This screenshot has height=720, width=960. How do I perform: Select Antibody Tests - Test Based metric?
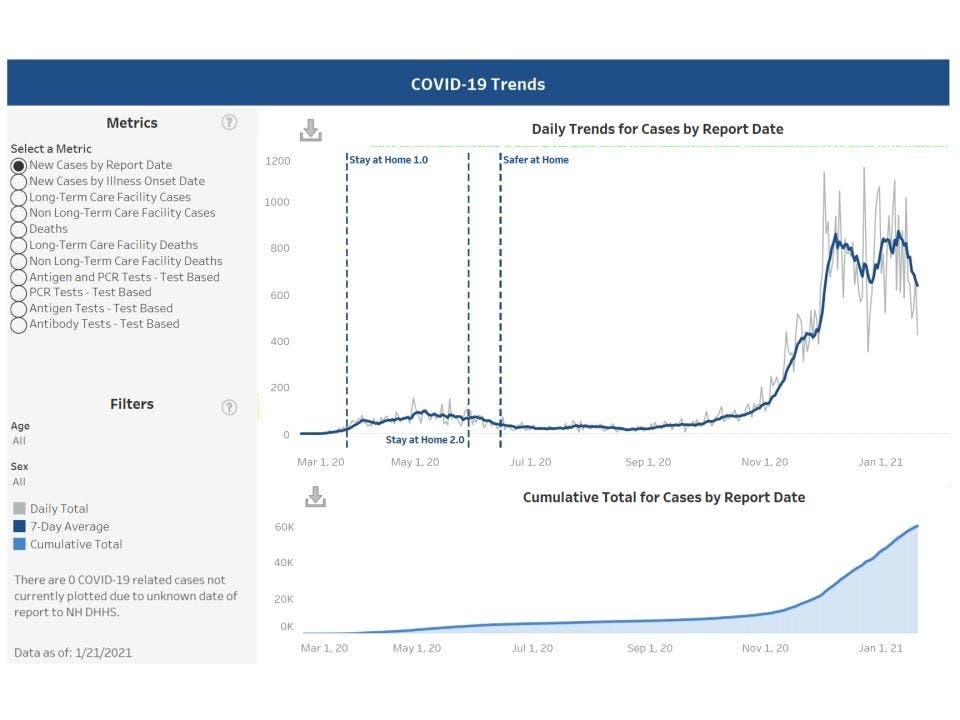coord(18,324)
